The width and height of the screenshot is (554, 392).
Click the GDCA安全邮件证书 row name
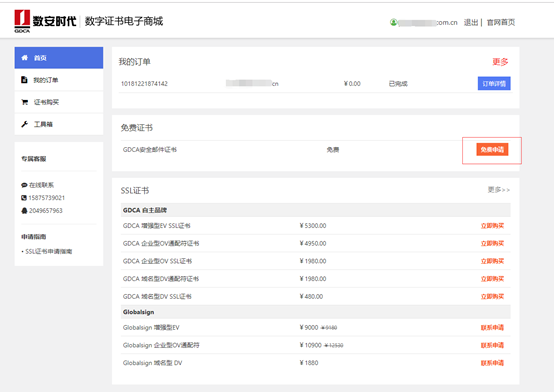click(150, 150)
